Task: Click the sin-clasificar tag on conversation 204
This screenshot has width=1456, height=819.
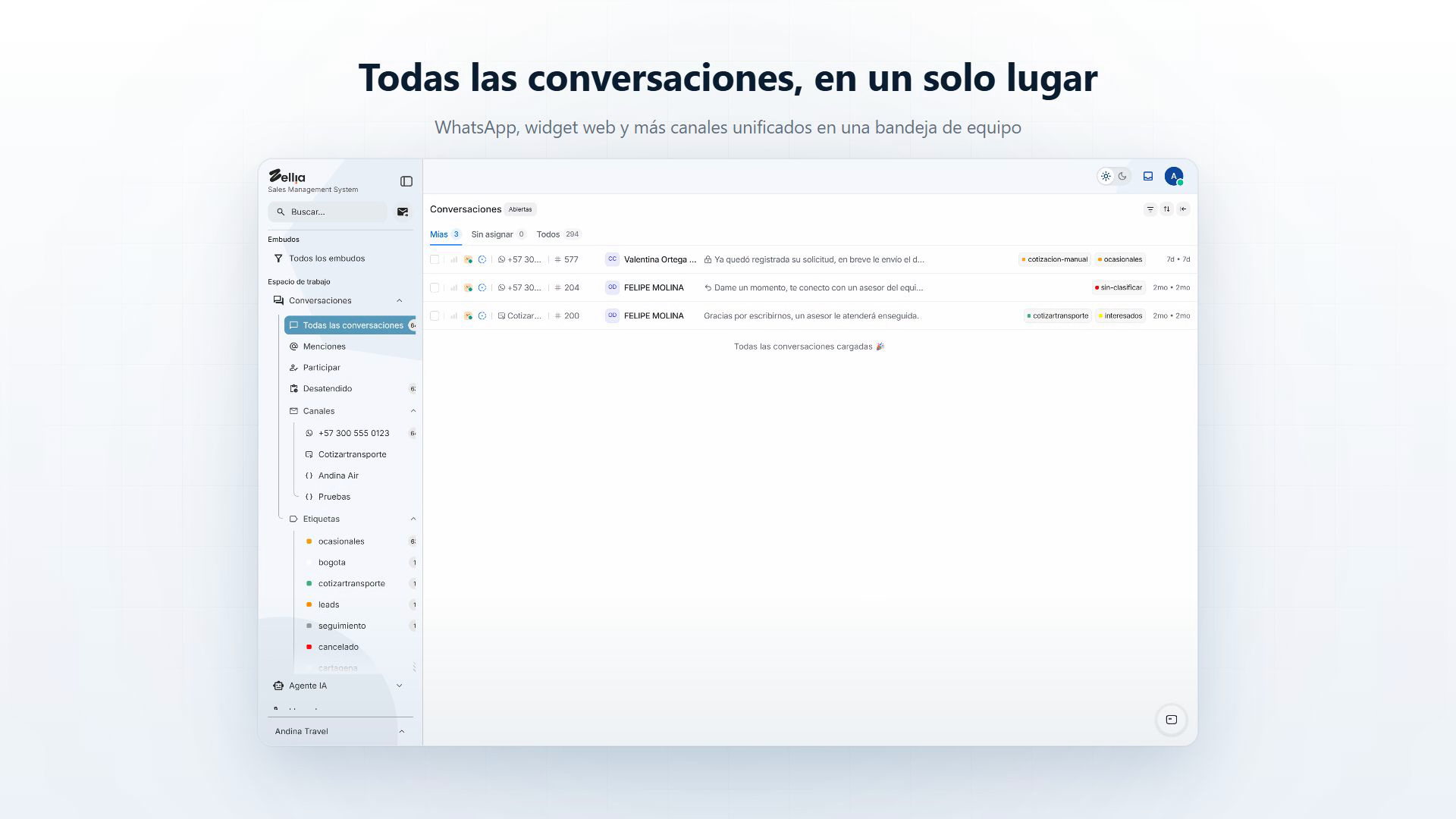Action: coord(1119,287)
